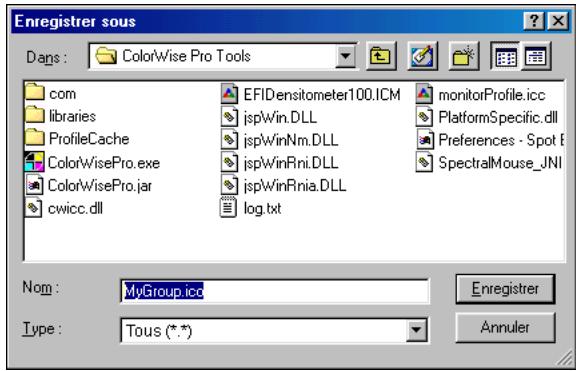
Task: Select the jspWinNm.DLL file icon
Action: coord(229,140)
